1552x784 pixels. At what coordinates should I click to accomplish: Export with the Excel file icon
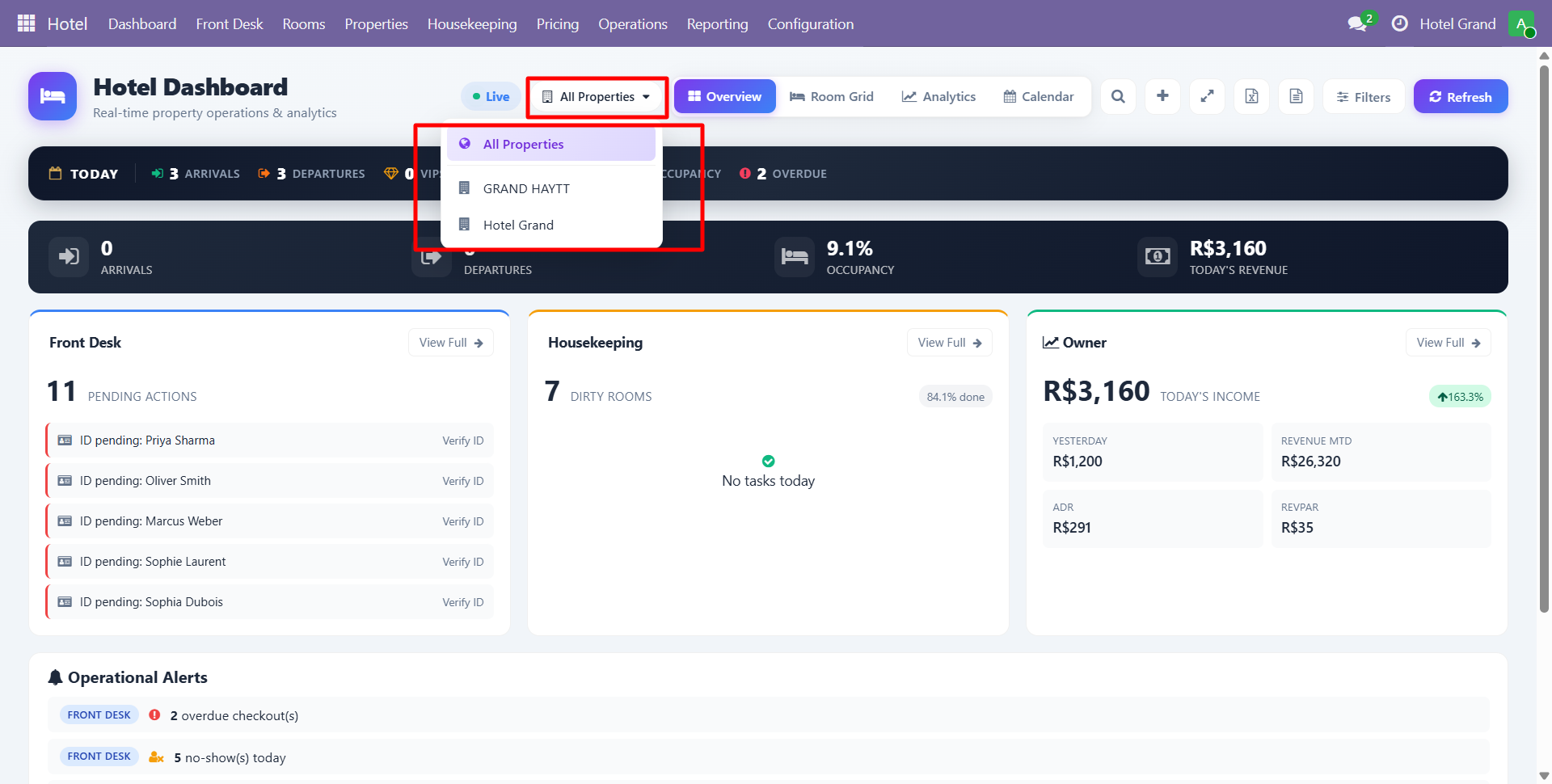(x=1251, y=97)
